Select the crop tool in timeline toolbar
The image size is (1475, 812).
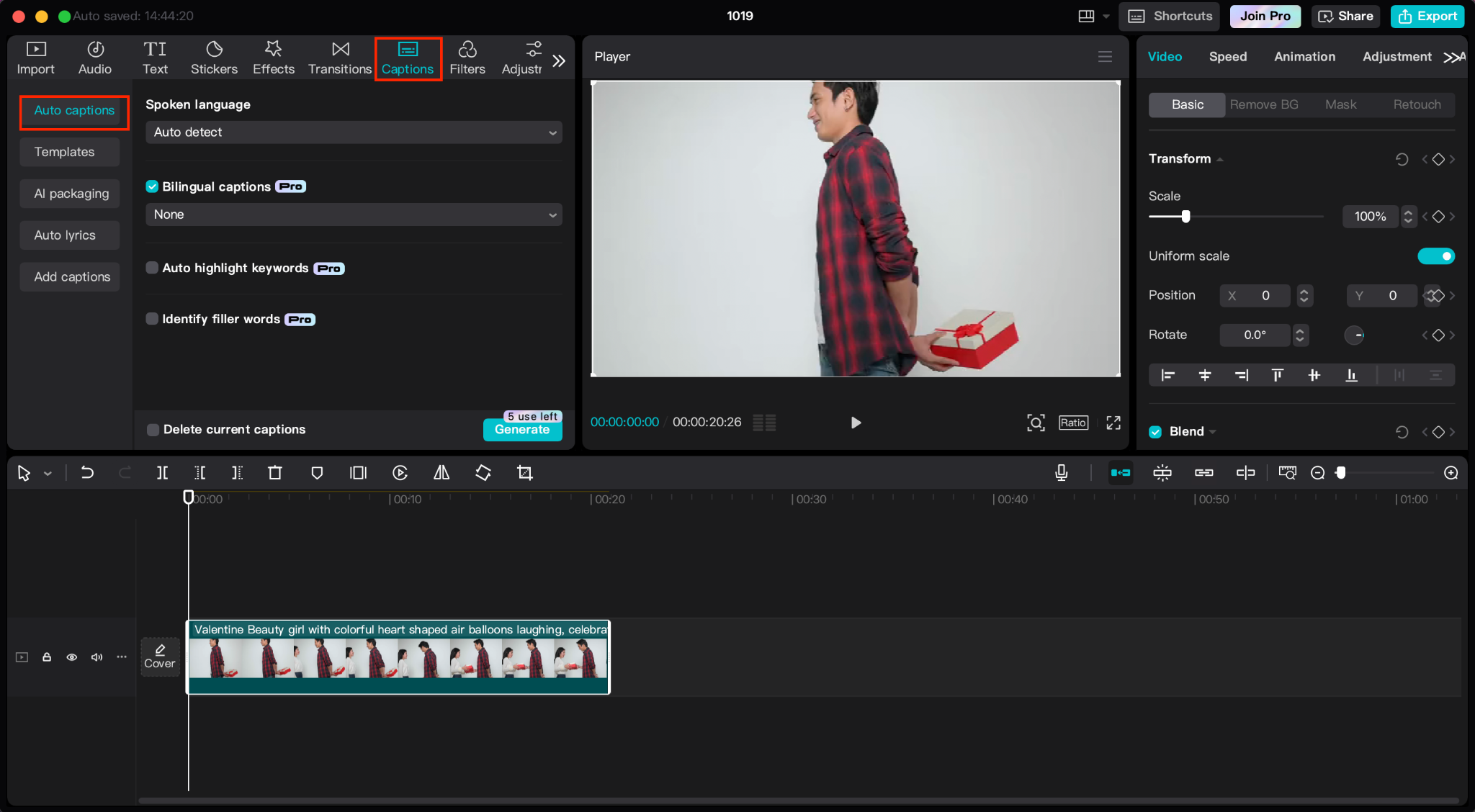tap(525, 473)
